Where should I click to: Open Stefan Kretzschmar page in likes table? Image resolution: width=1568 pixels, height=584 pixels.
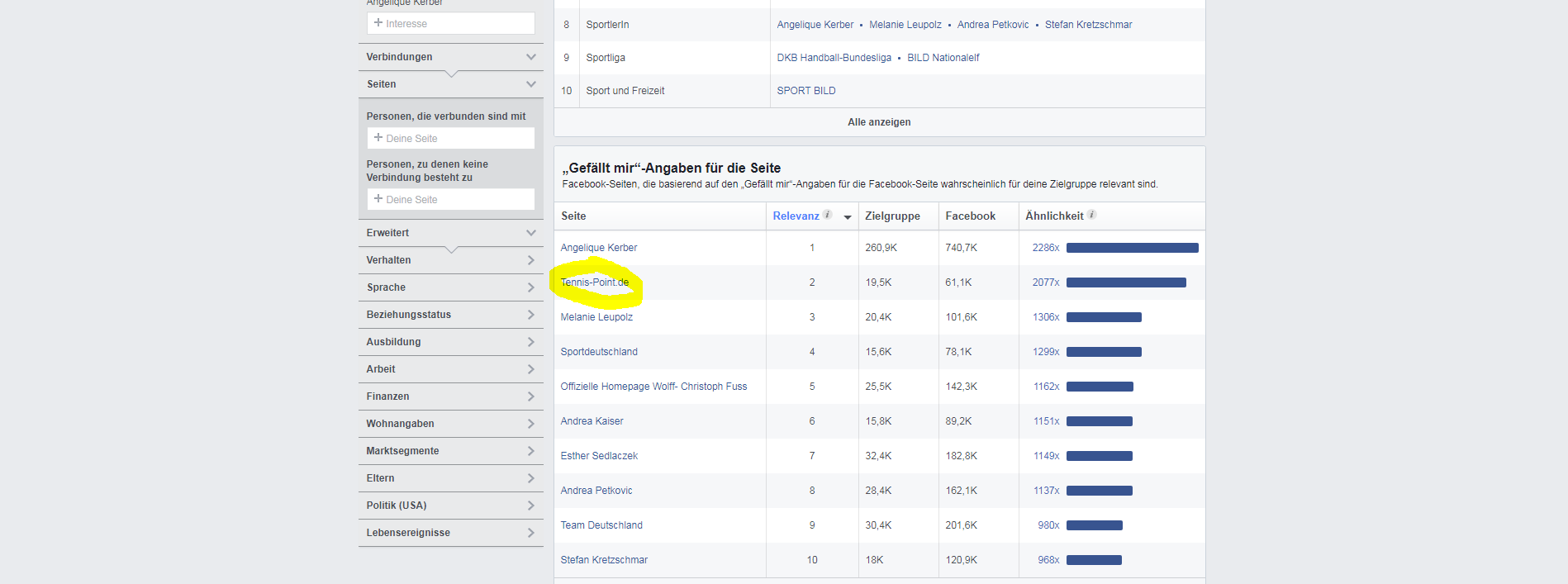pyautogui.click(x=604, y=560)
